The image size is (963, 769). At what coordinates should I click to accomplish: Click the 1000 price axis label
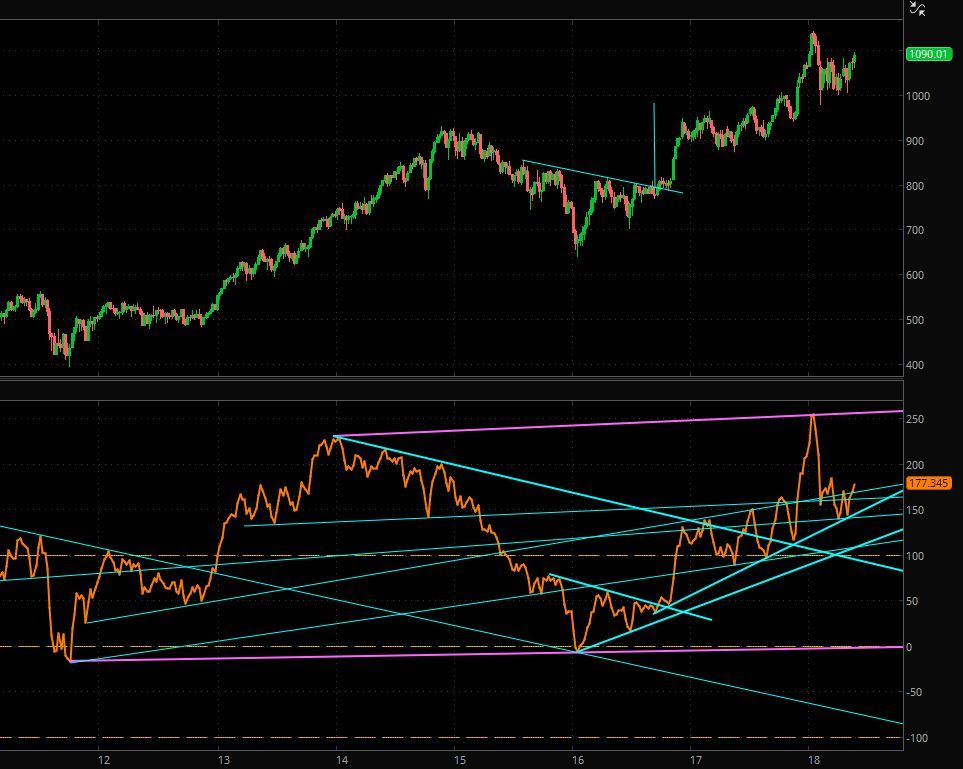[918, 96]
